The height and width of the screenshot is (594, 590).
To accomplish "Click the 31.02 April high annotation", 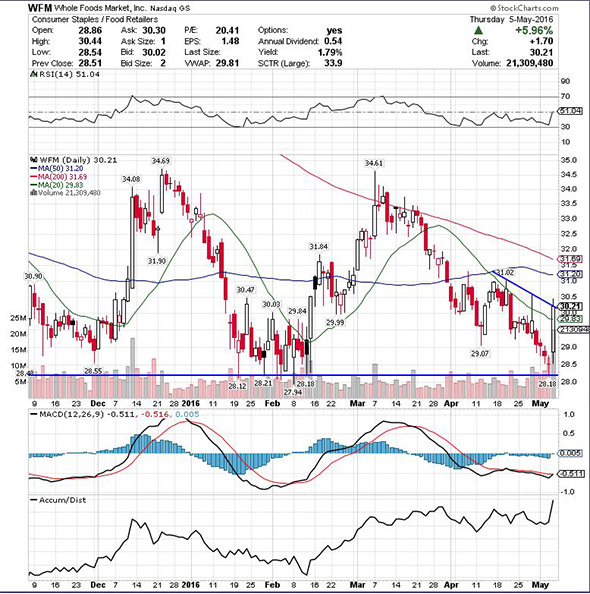I will click(x=505, y=273).
